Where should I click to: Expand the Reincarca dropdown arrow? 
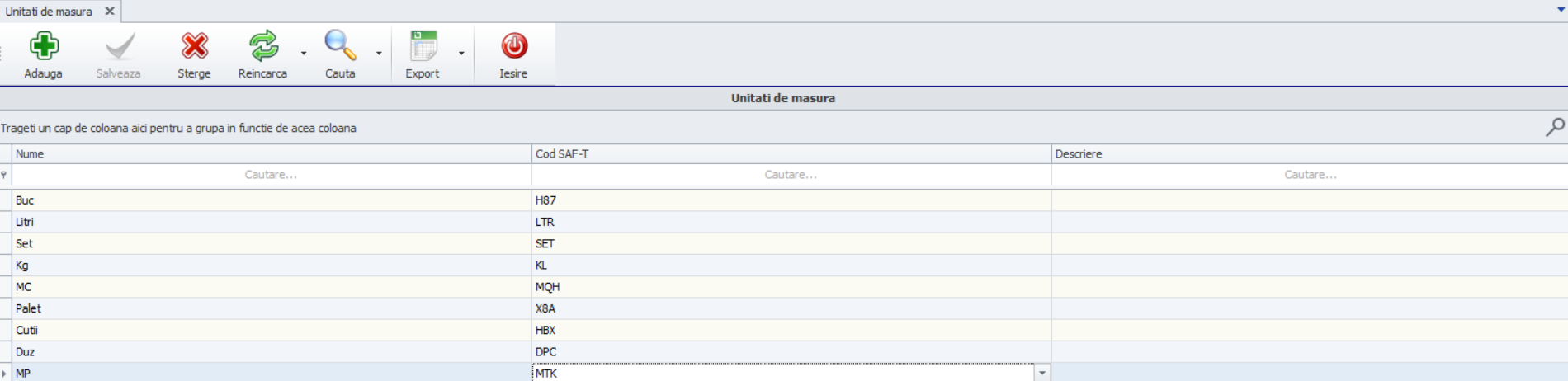304,54
